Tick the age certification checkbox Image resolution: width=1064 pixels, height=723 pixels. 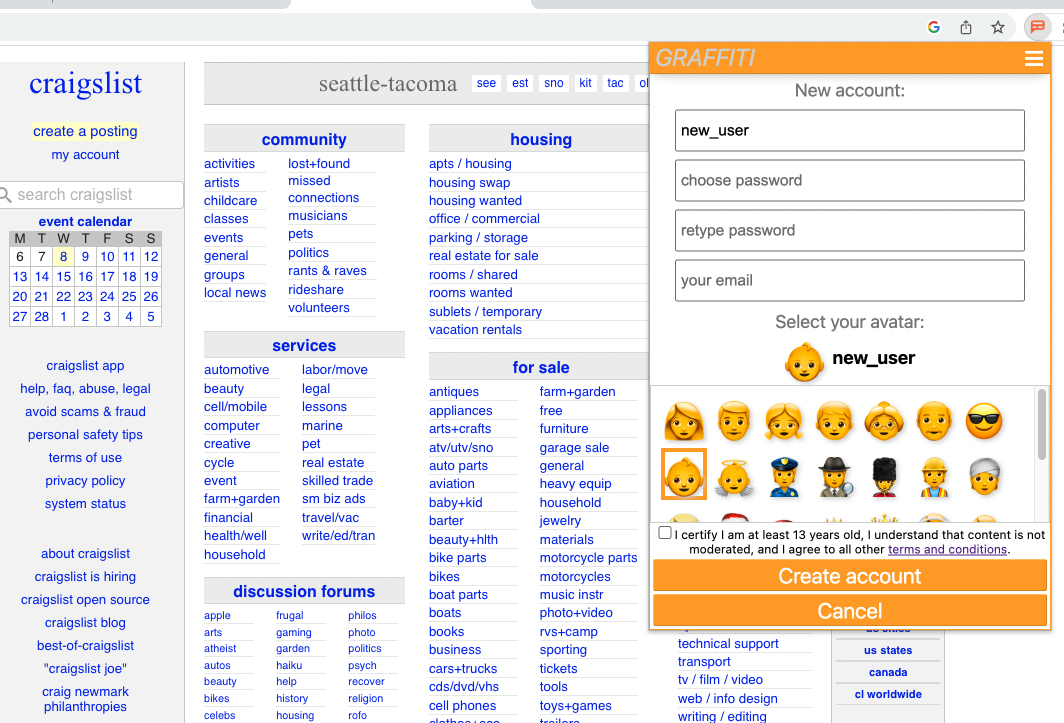pyautogui.click(x=665, y=533)
